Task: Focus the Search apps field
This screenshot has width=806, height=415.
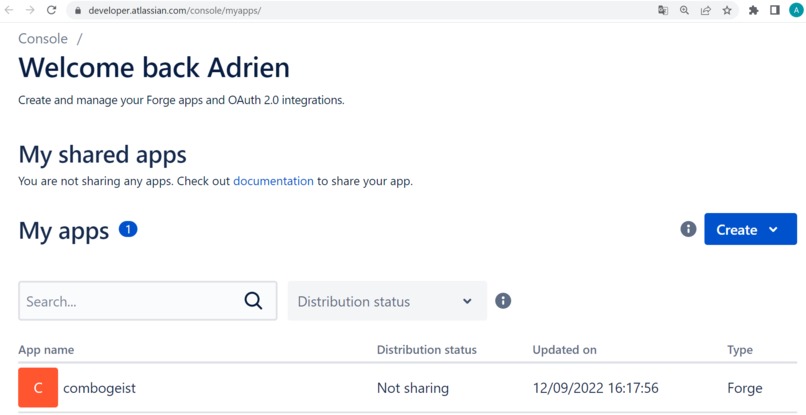Action: coord(148,301)
